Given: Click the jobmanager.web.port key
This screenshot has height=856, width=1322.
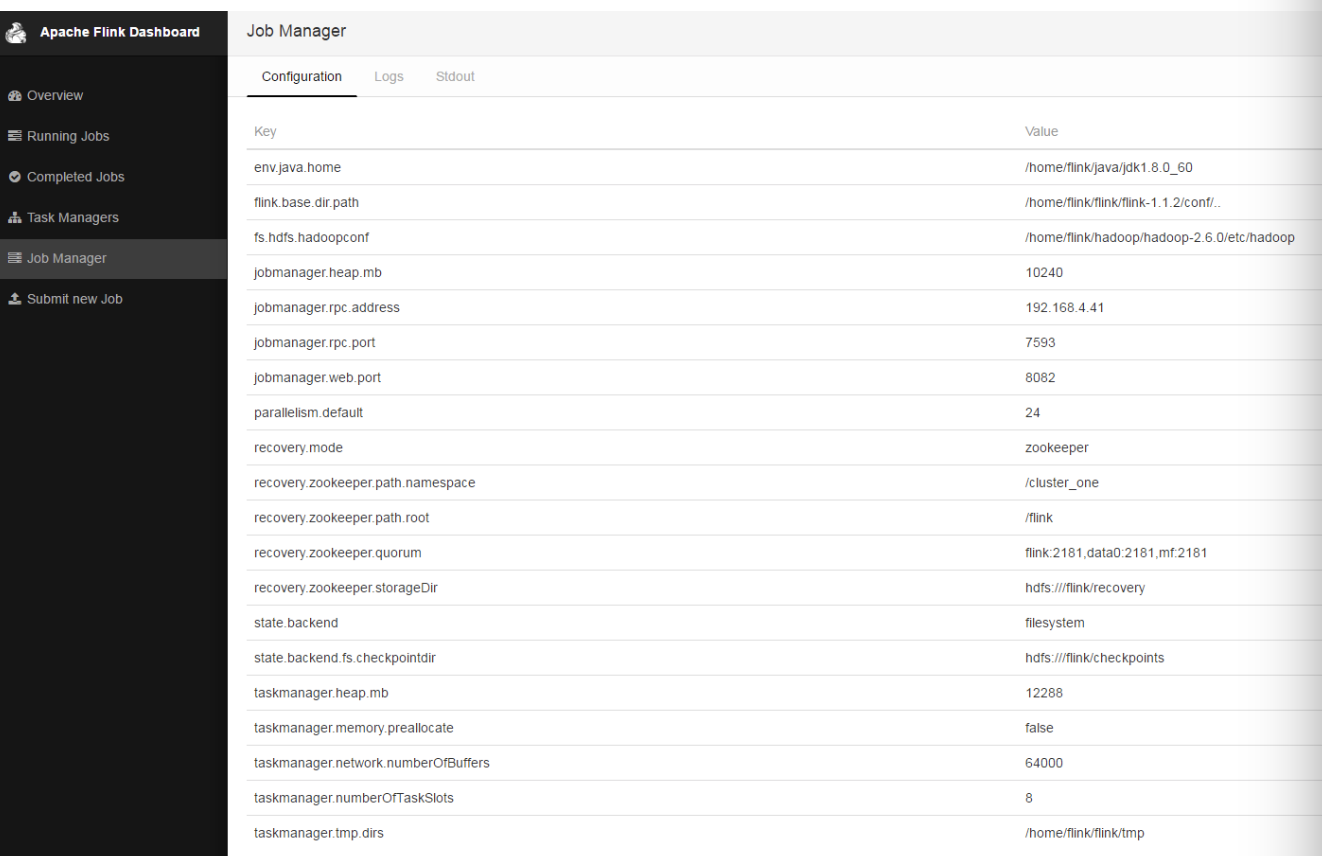Looking at the screenshot, I should pos(318,378).
